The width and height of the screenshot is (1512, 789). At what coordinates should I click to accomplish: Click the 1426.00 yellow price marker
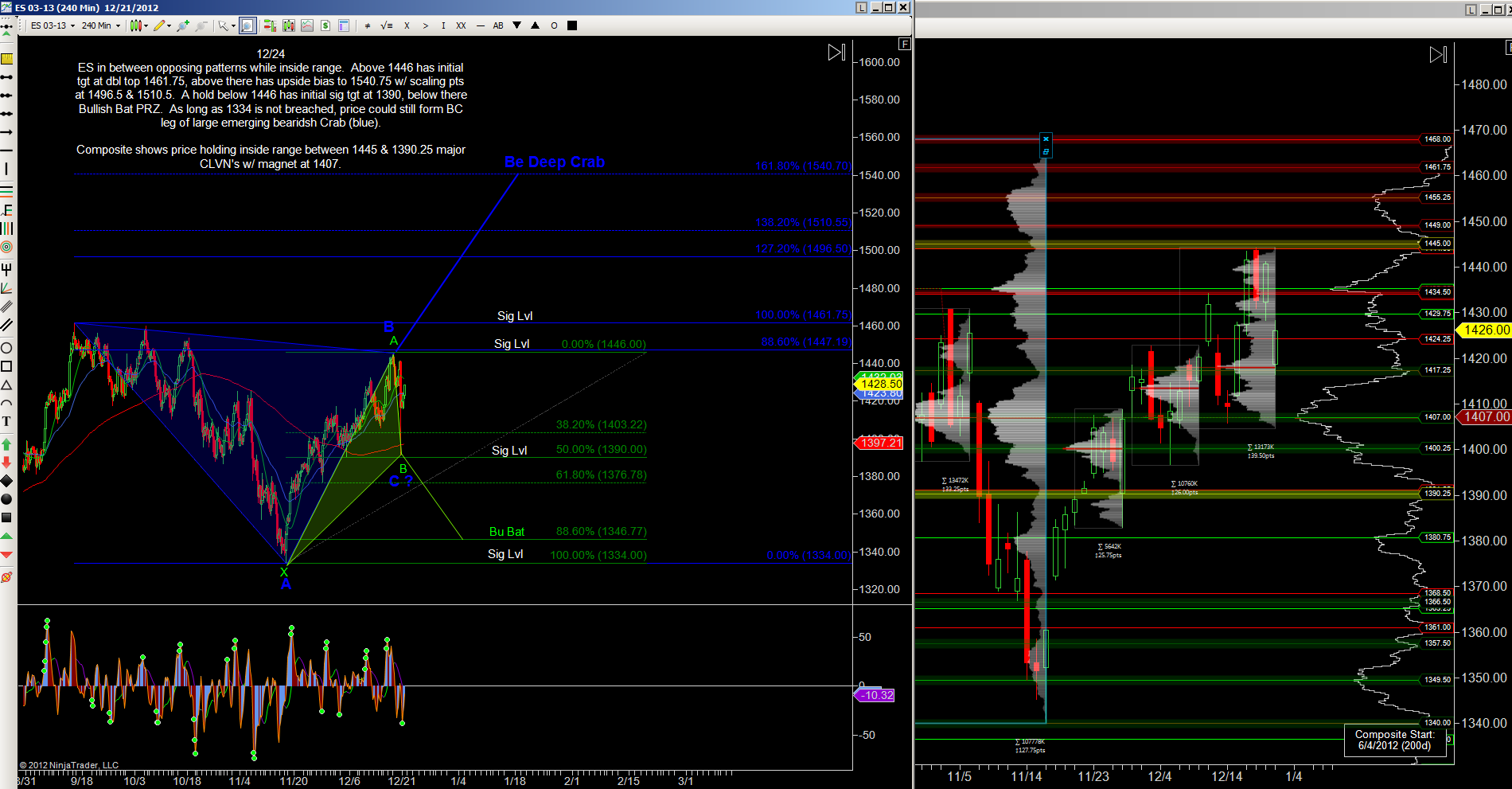tap(1485, 330)
